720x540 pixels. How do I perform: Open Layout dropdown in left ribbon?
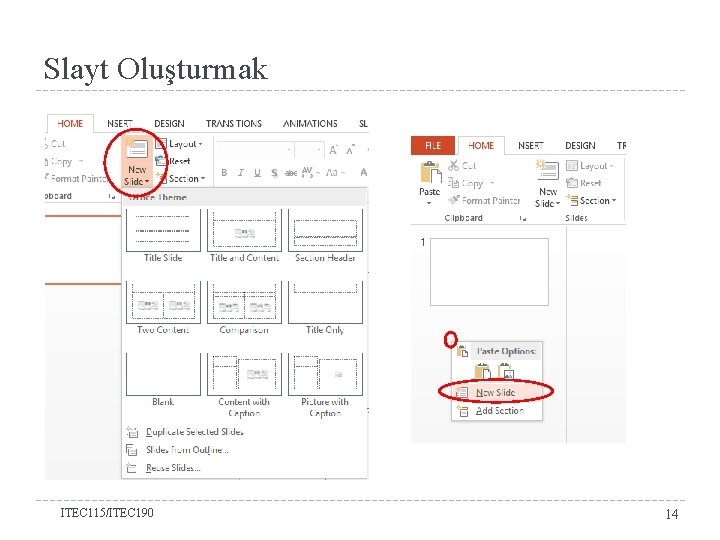point(180,144)
